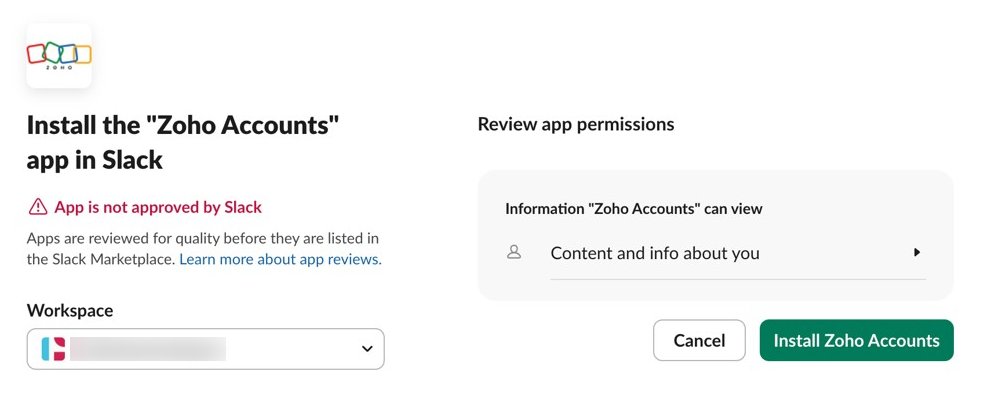Click the "Review app permissions" heading
The width and height of the screenshot is (986, 418).
click(x=576, y=124)
